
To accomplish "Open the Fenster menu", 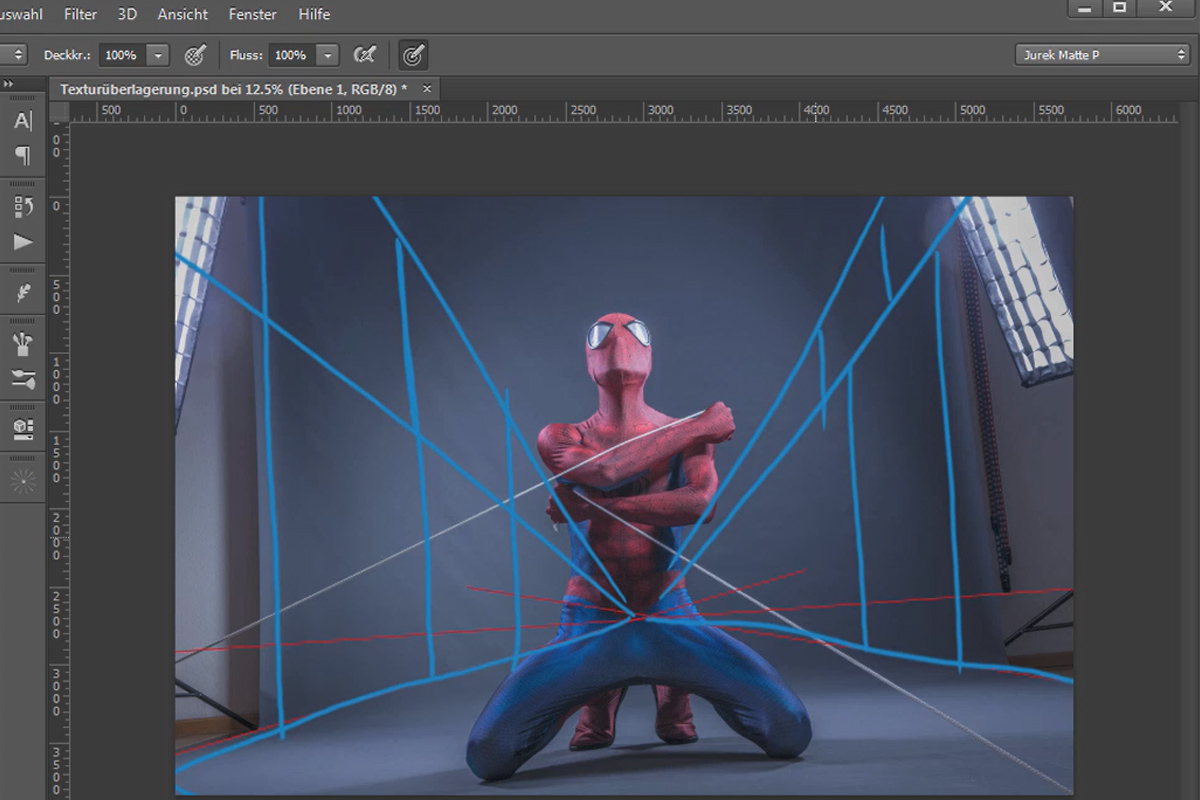I will [x=252, y=15].
